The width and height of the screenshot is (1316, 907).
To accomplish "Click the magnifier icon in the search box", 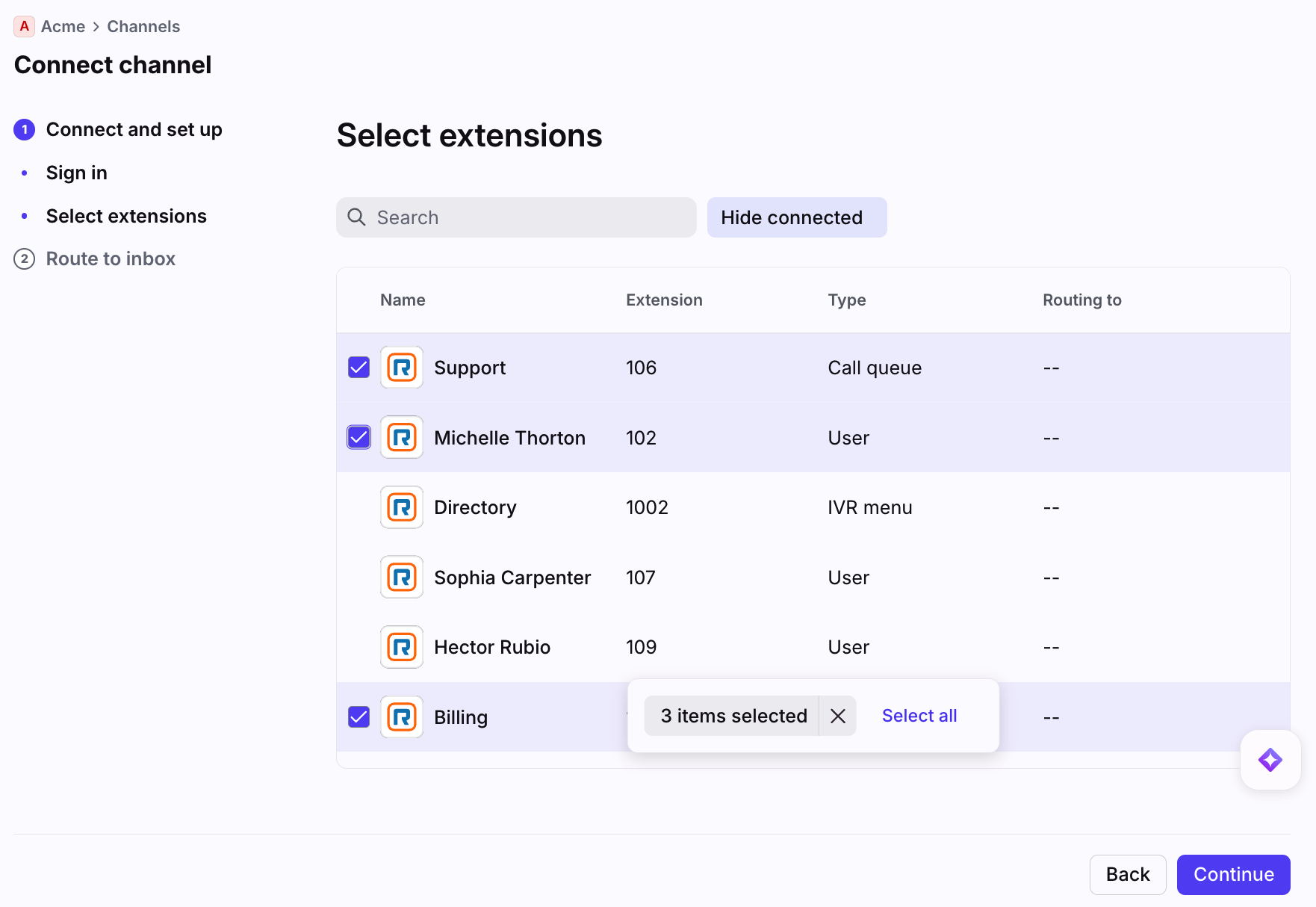I will click(357, 217).
